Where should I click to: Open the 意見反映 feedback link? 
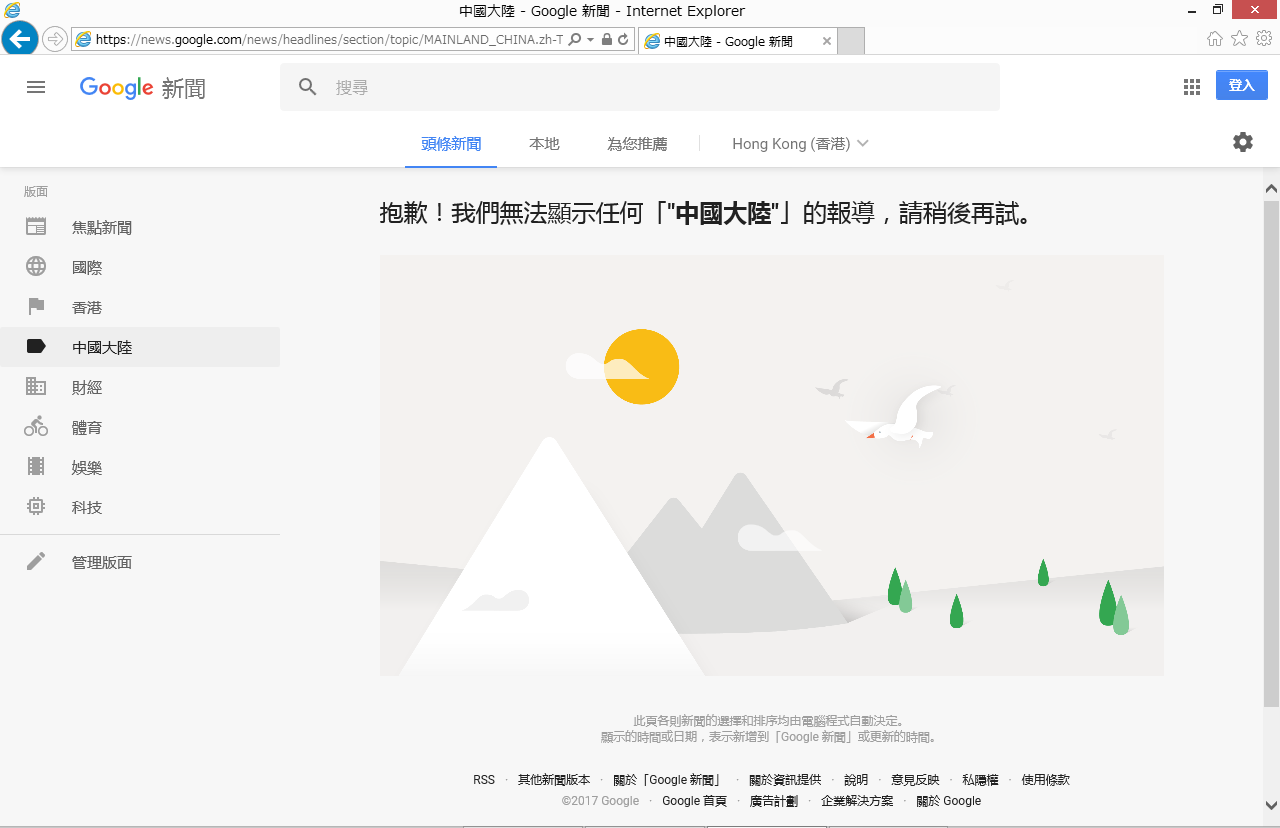click(915, 780)
